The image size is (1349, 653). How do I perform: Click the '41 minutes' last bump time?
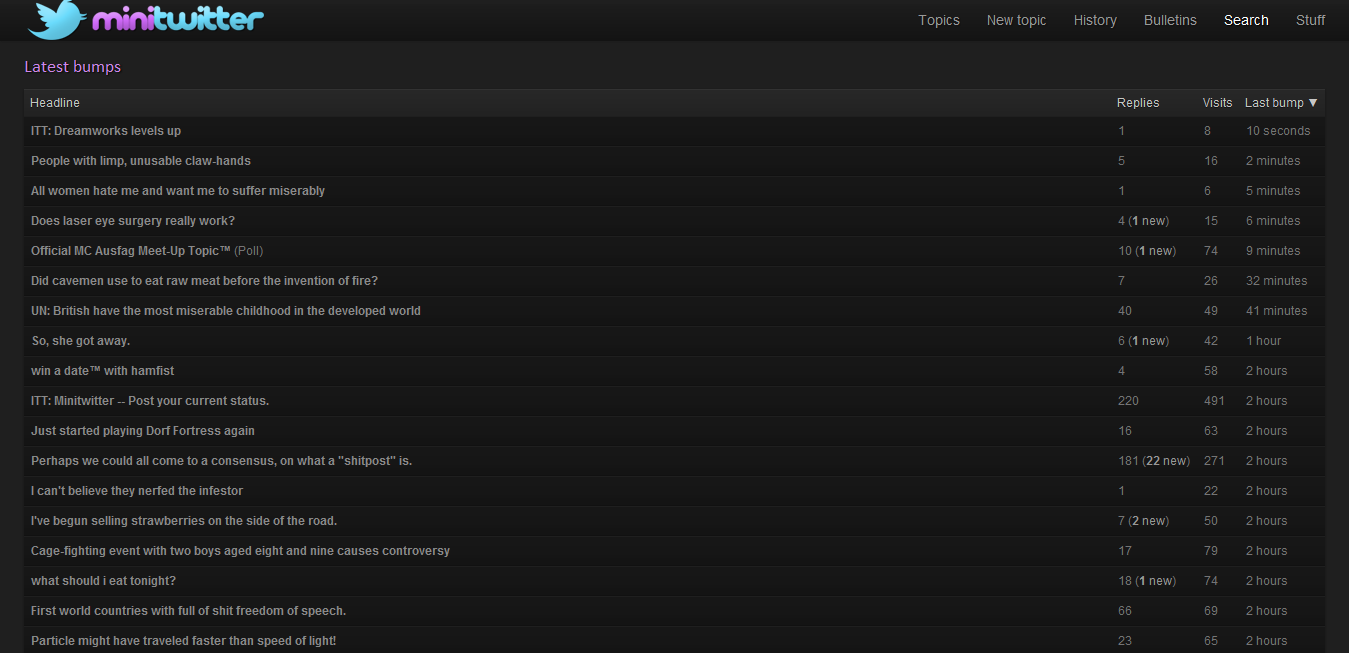[x=1276, y=311]
